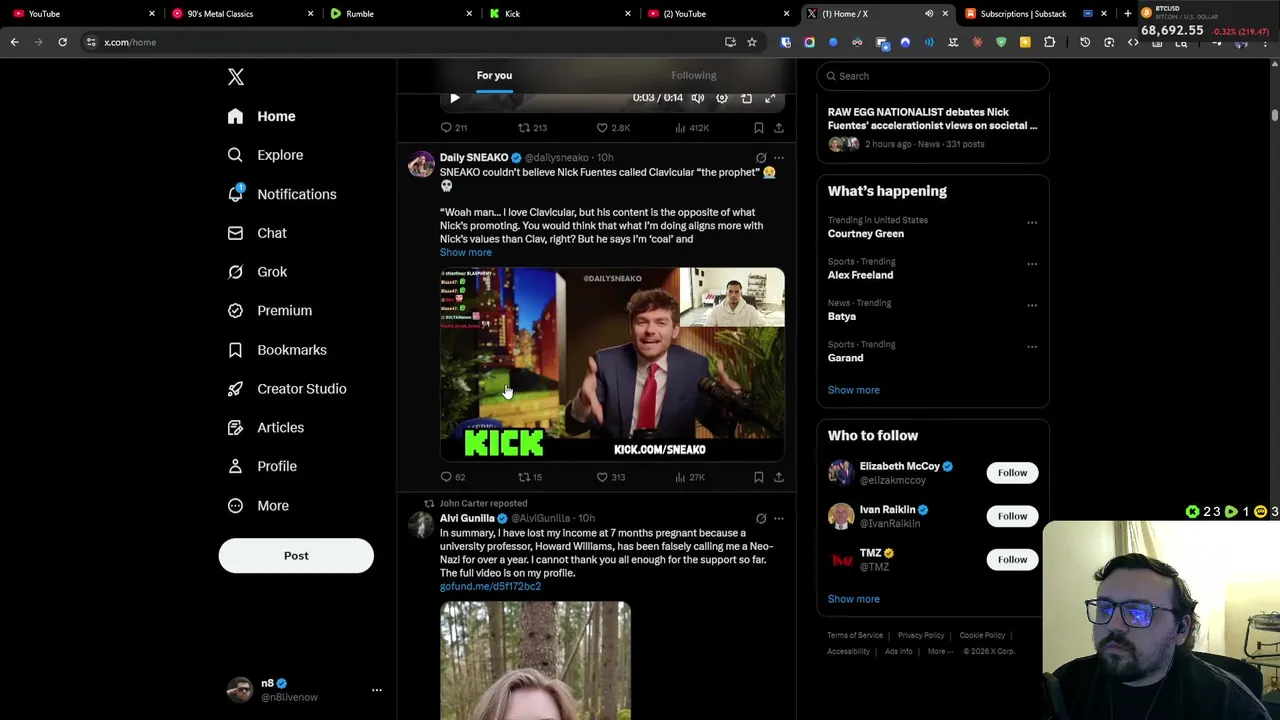1280x720 pixels.
Task: Show more under Who to follow
Action: click(x=853, y=599)
